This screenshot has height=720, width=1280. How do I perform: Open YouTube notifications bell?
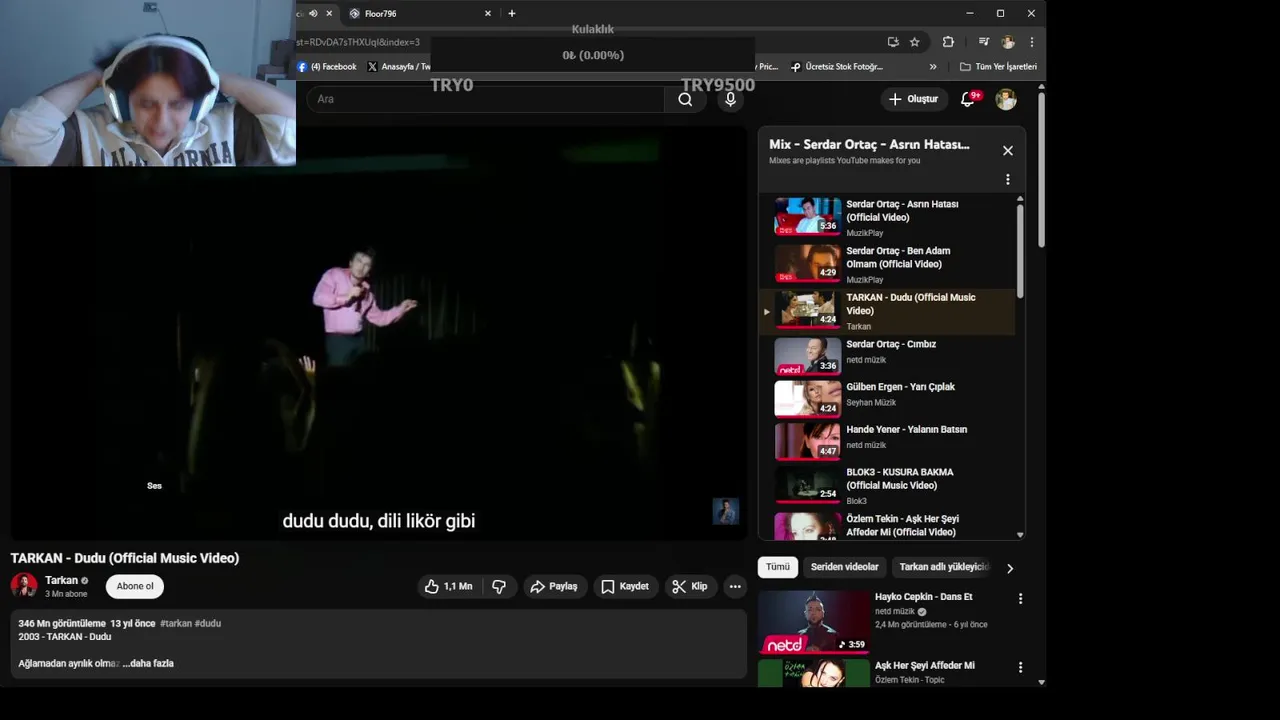tap(968, 99)
